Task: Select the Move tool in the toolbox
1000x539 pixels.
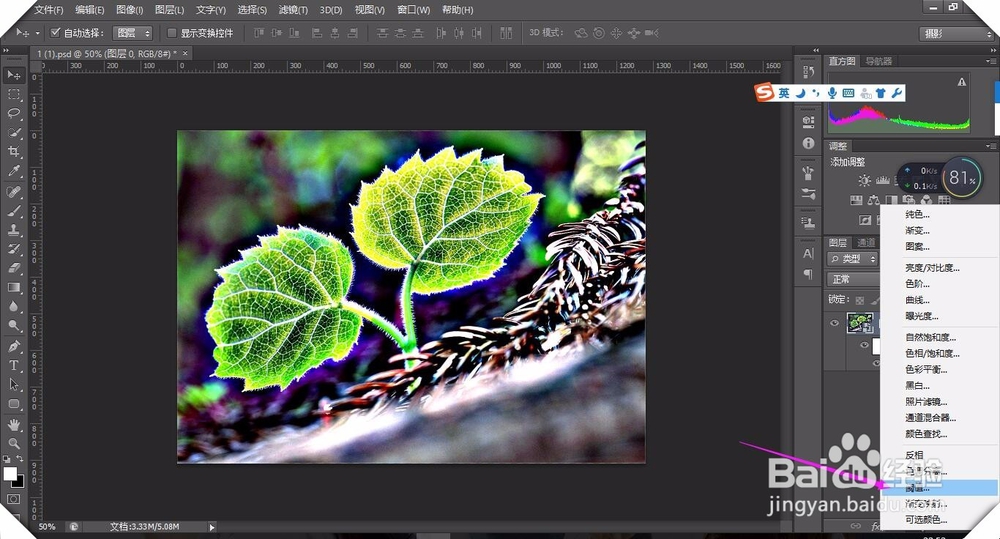Action: click(13, 75)
